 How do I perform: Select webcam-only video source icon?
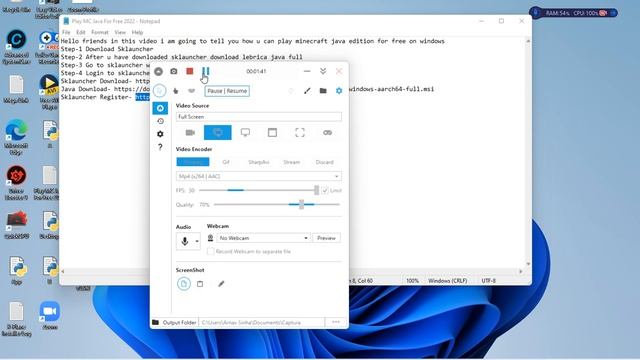[190, 133]
